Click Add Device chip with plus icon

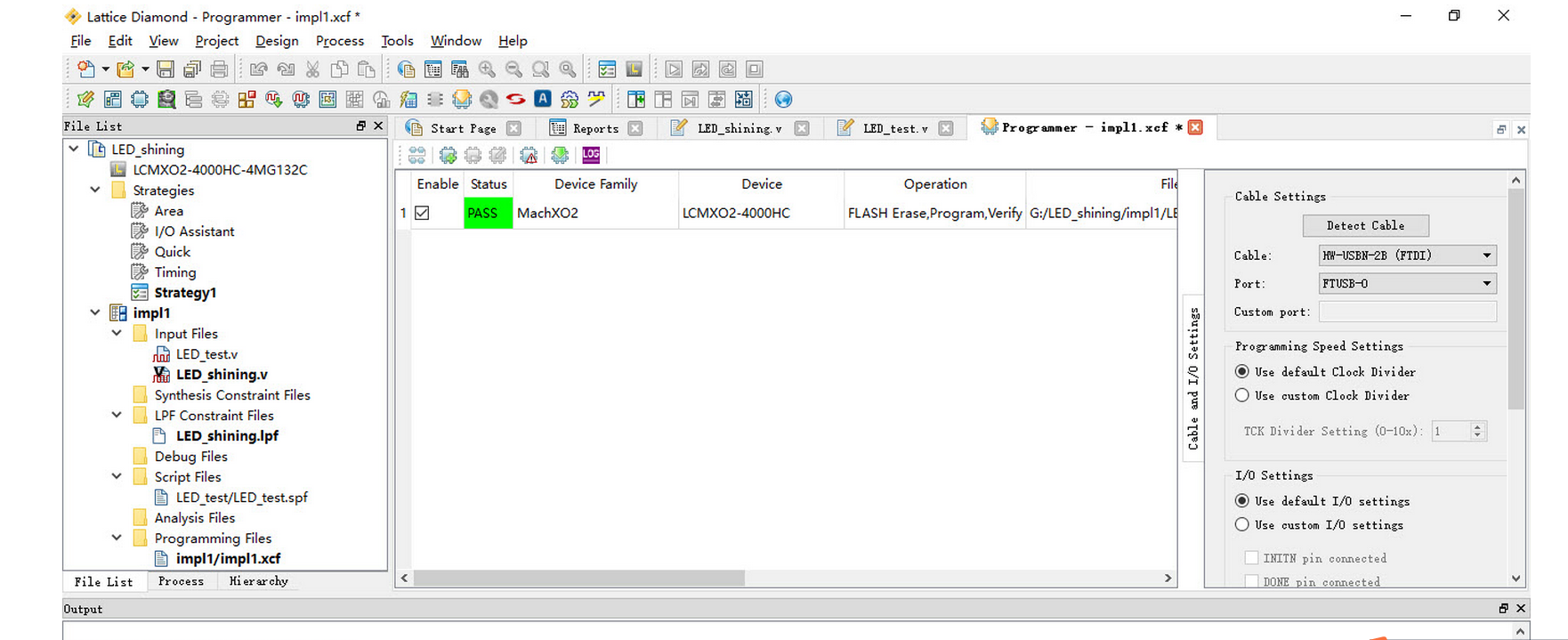pos(448,156)
